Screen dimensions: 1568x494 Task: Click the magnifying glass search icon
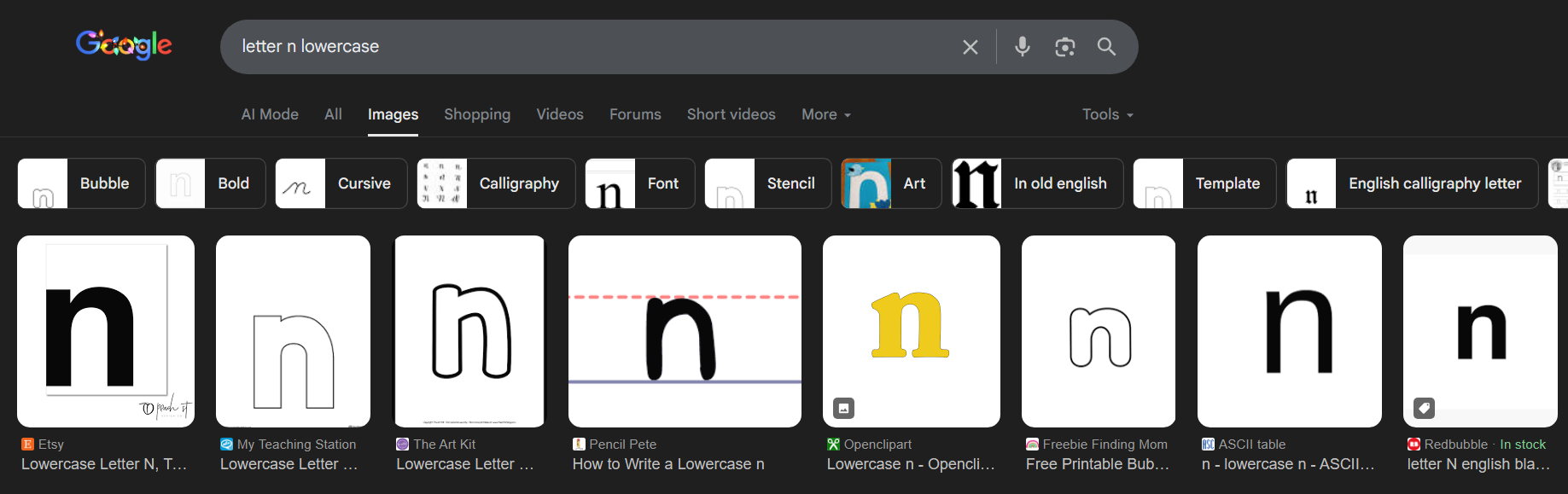[1106, 47]
